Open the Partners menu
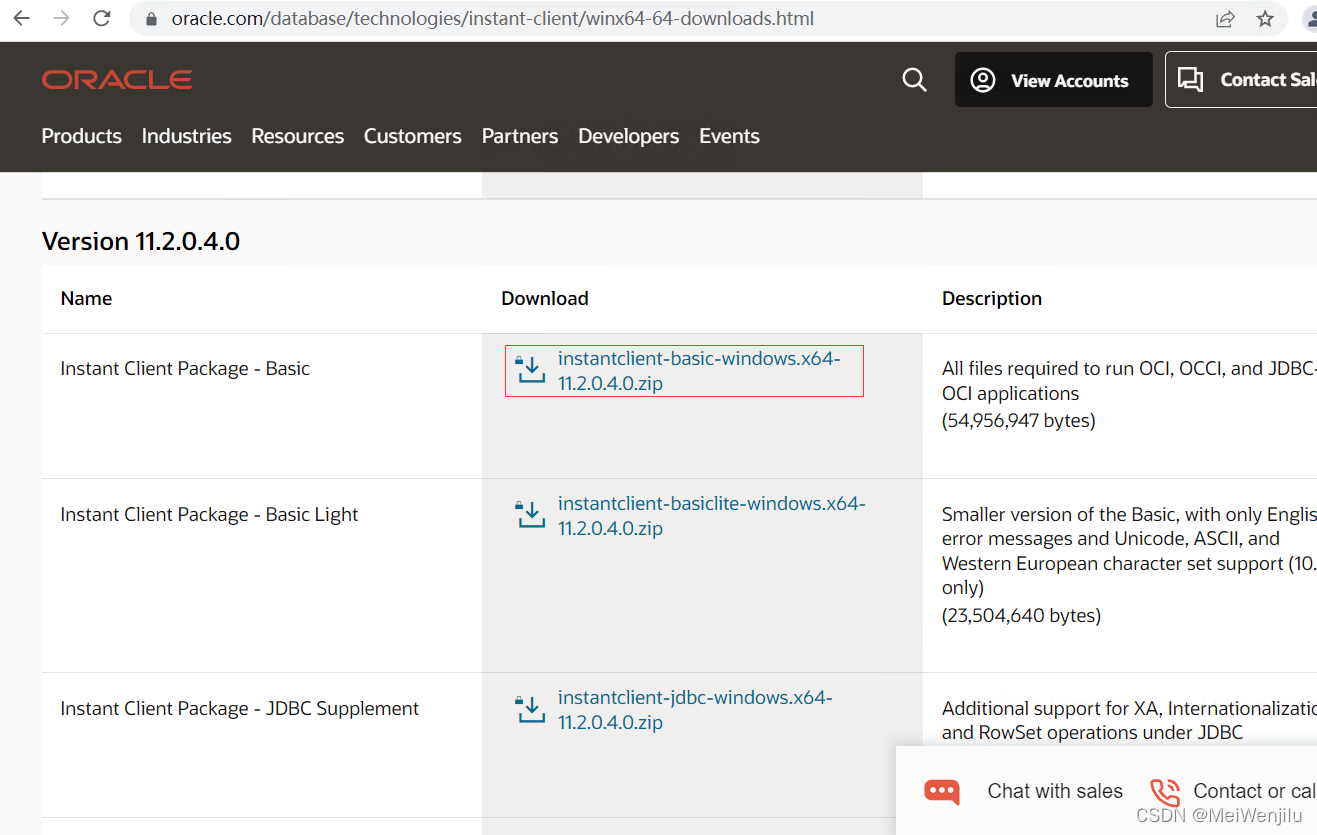Screen dimensions: 1317x835 (x=520, y=136)
